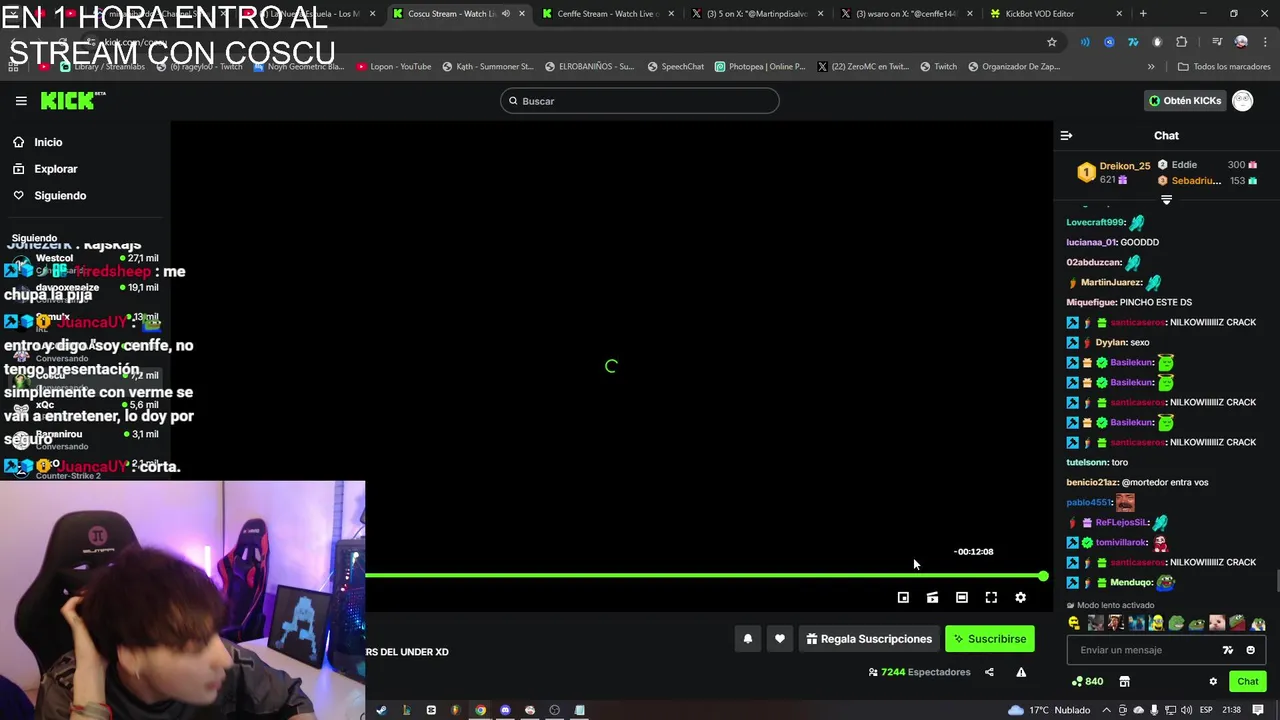Enter fullscreen on the video player
This screenshot has height=720, width=1280.
(x=991, y=598)
